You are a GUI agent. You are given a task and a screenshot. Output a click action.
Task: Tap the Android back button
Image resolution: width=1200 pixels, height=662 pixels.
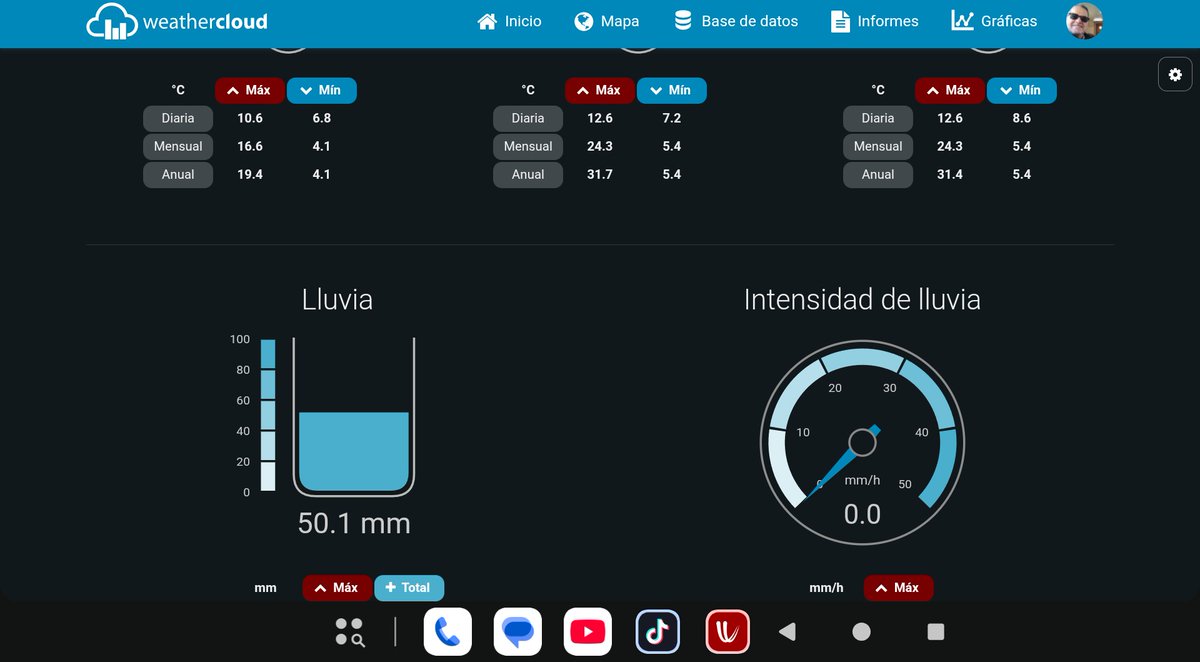pyautogui.click(x=788, y=632)
